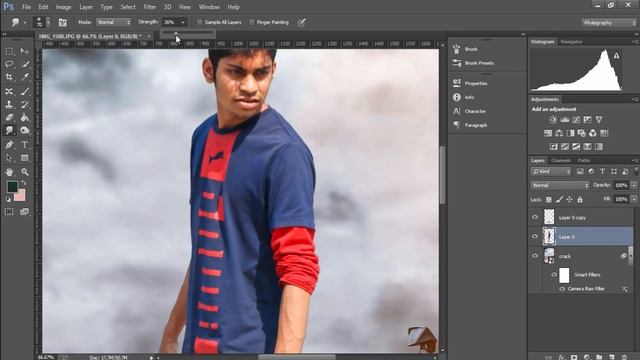Hide Layer 0 visibility eye
The height and width of the screenshot is (360, 640).
pyautogui.click(x=535, y=237)
